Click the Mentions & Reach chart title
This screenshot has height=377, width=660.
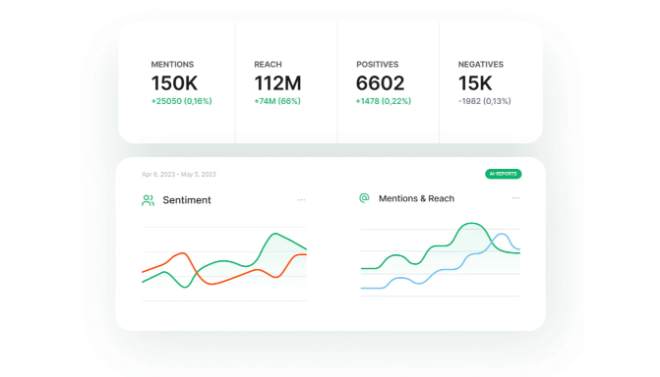(416, 198)
